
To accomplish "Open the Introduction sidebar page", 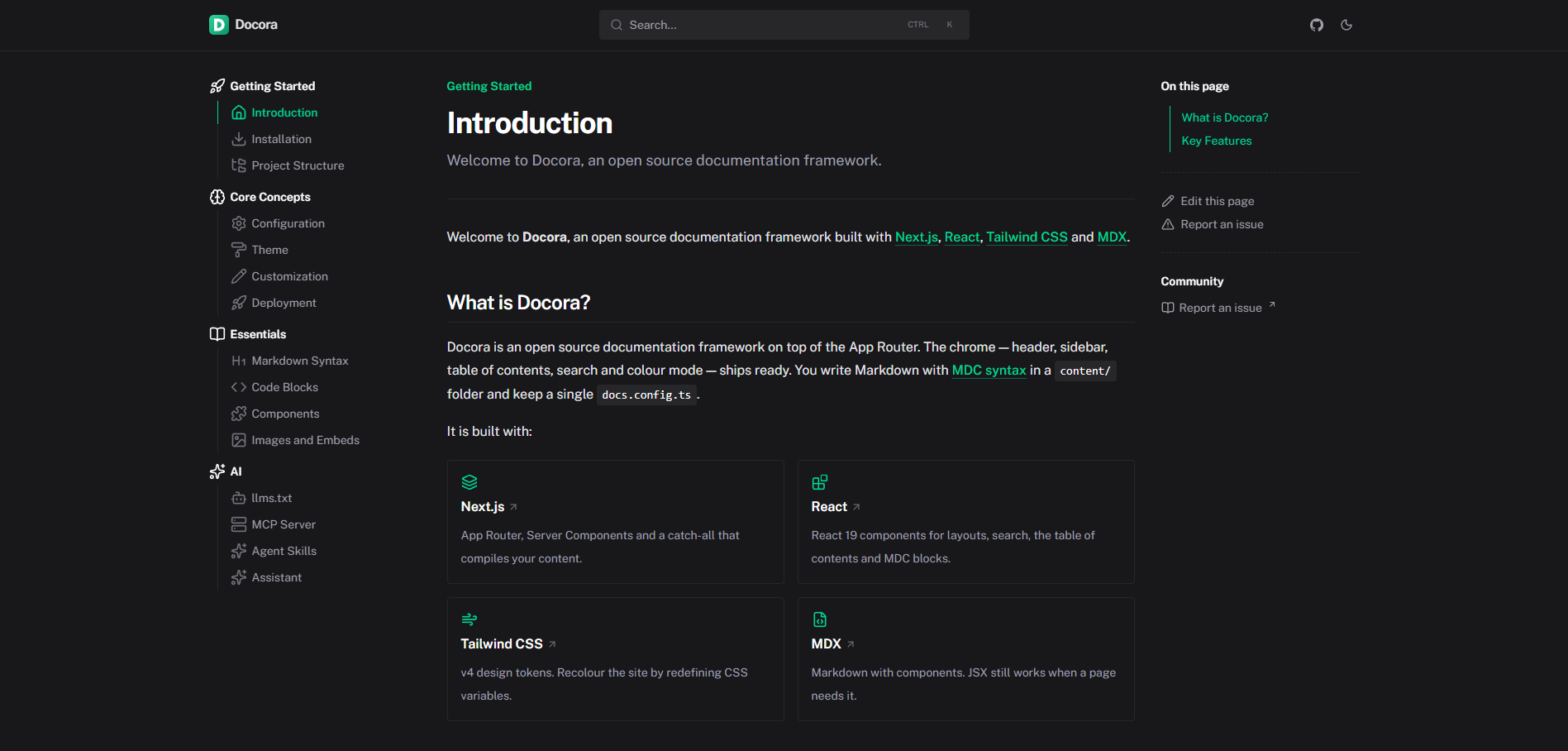I will 284,112.
